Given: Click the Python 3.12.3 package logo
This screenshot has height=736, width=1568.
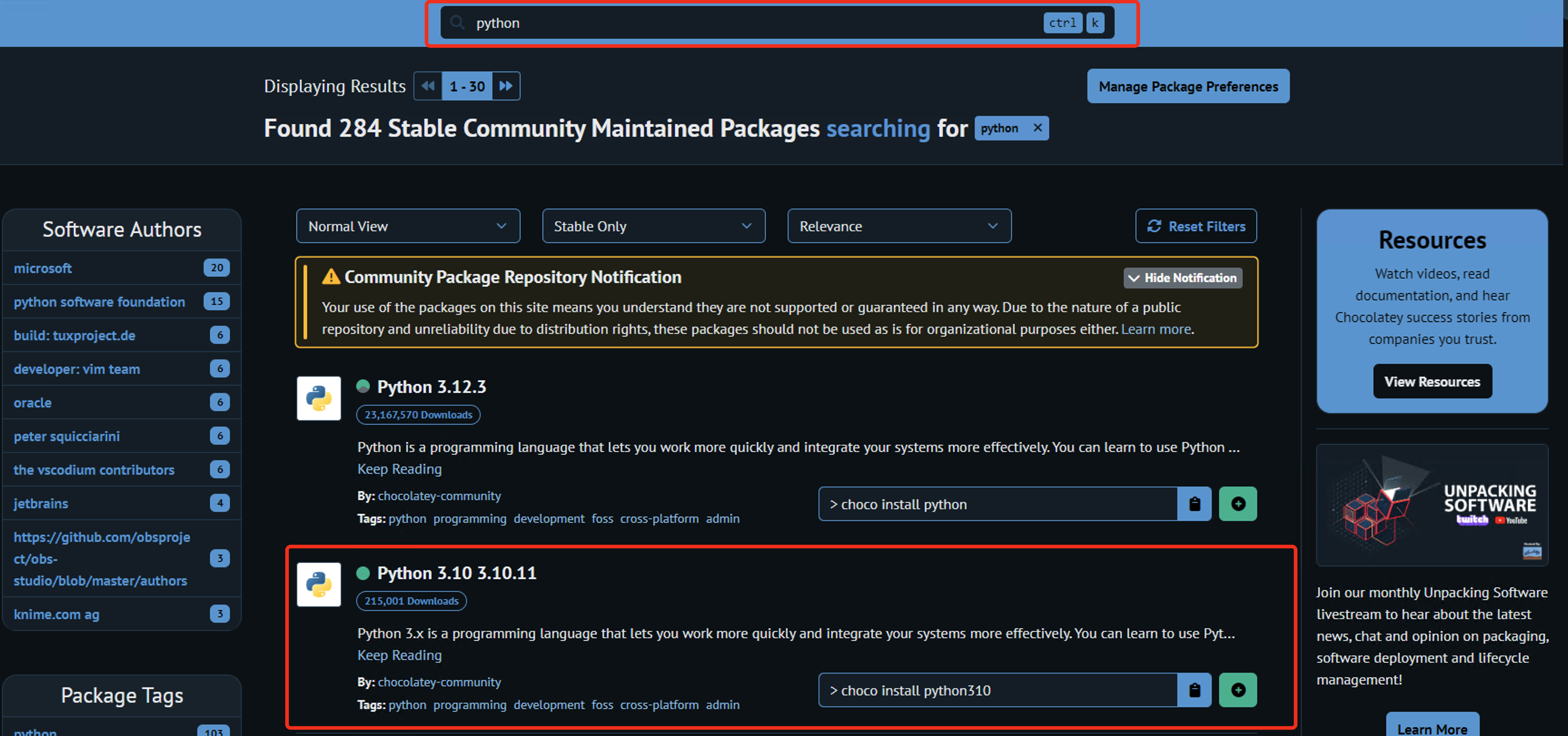Looking at the screenshot, I should [318, 398].
